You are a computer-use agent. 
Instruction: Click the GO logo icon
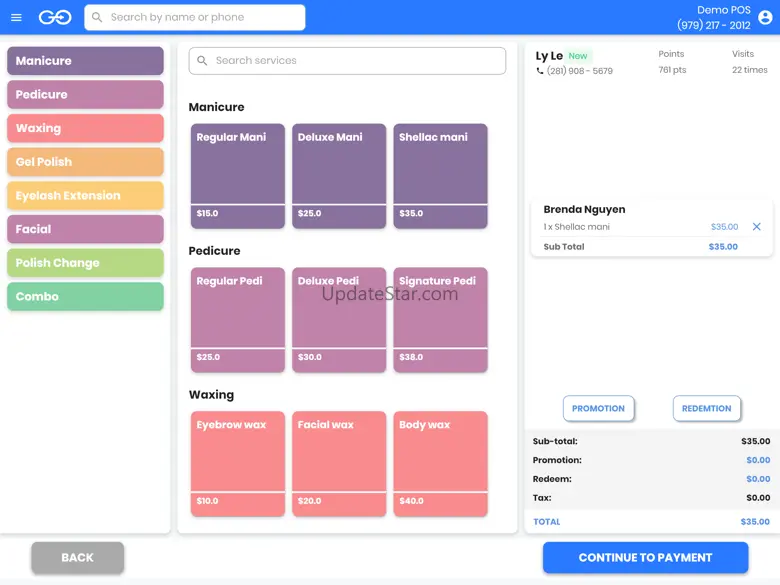(x=54, y=17)
